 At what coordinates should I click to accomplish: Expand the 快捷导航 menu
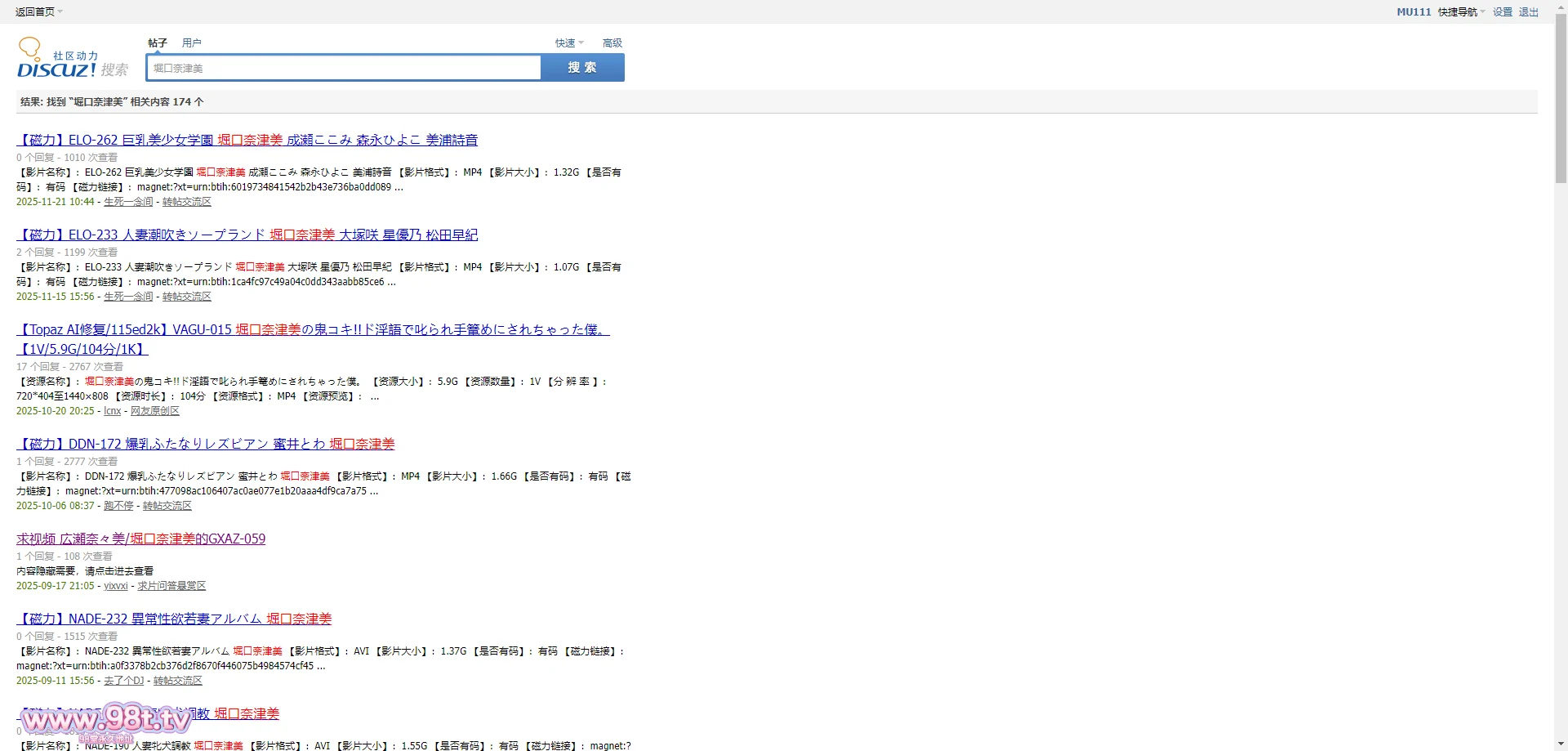point(1461,11)
